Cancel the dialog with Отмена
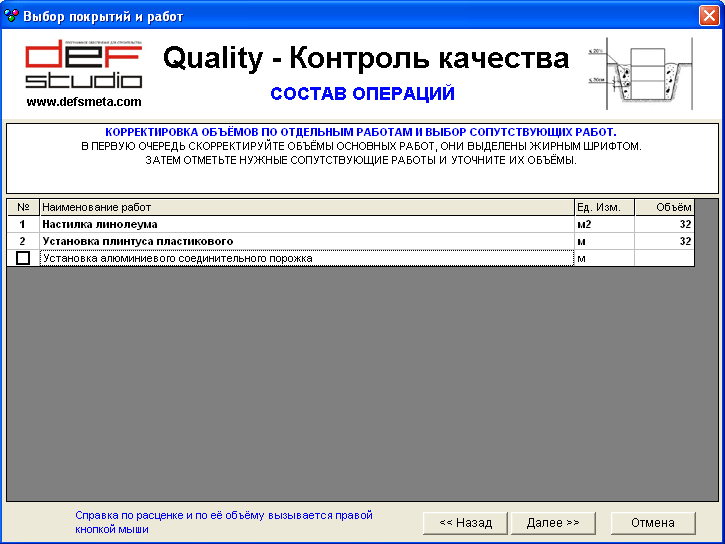 (x=652, y=523)
